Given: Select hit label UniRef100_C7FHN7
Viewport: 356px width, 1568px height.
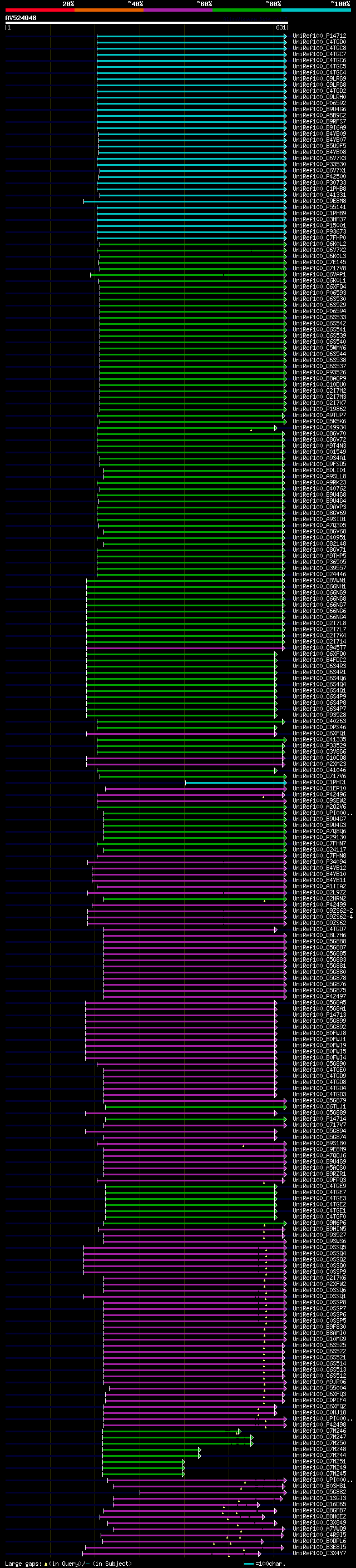Looking at the screenshot, I should [319, 843].
